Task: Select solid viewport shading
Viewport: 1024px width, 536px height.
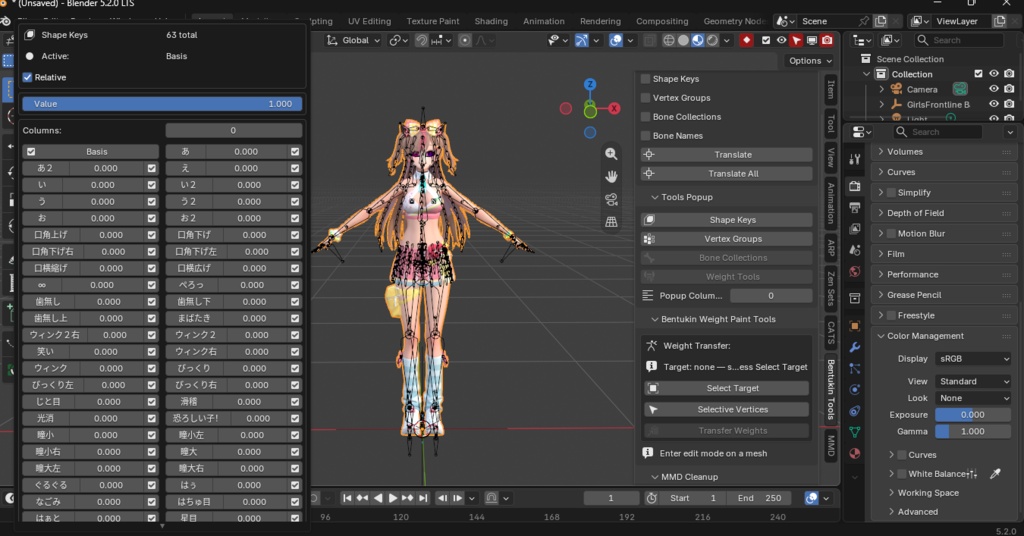Action: (683, 40)
